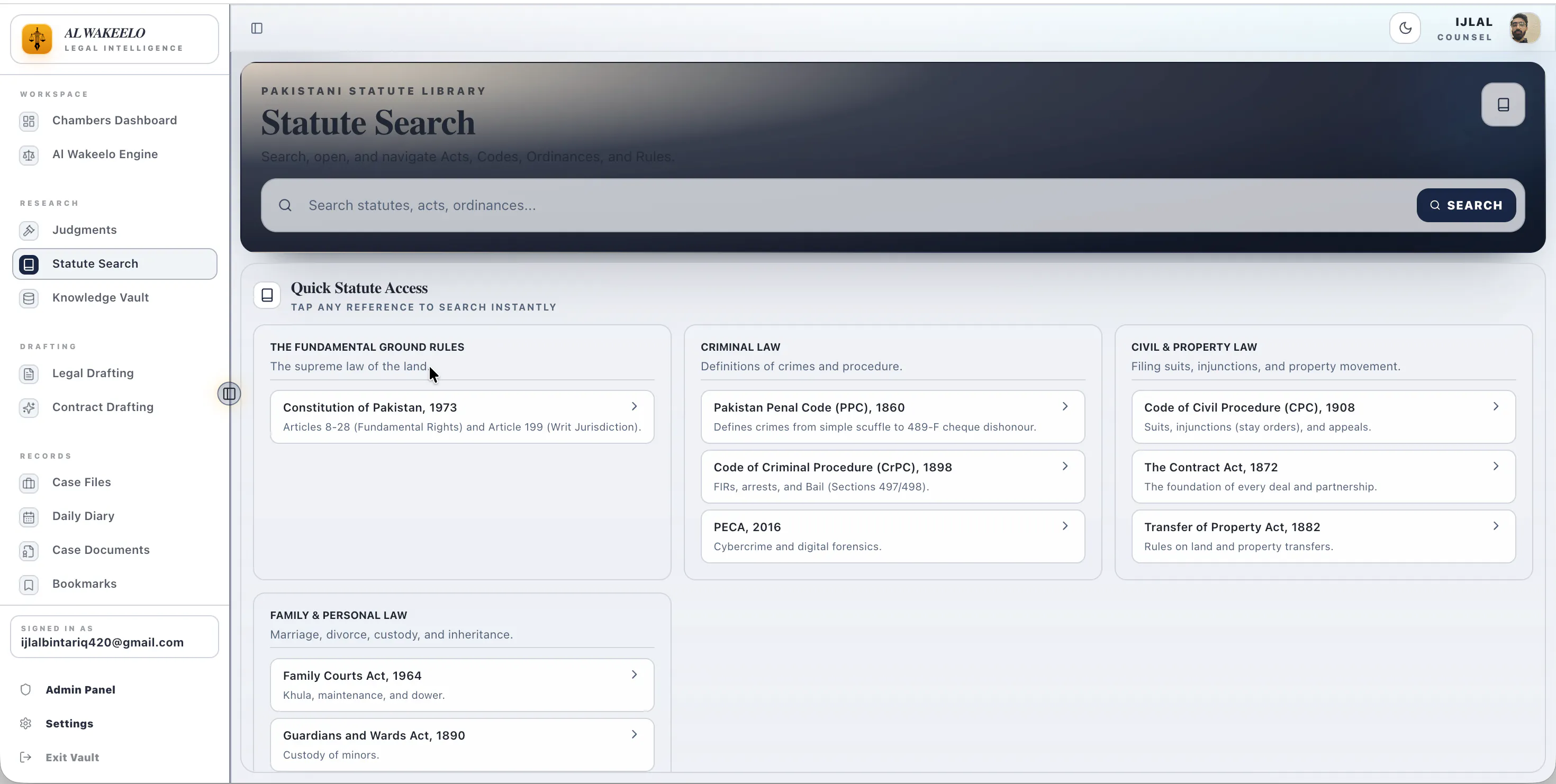Click the Chambers Dashboard grid icon
Image resolution: width=1556 pixels, height=784 pixels.
pos(29,121)
